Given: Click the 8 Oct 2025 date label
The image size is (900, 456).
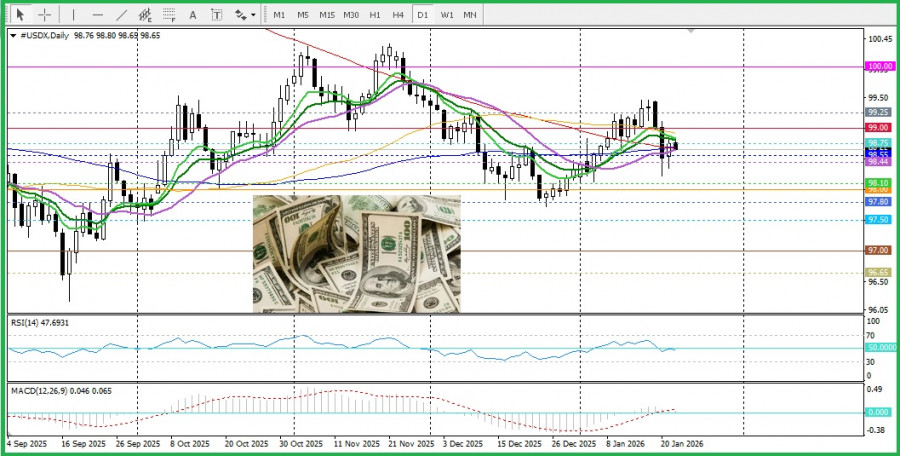Looking at the screenshot, I should pos(188,445).
